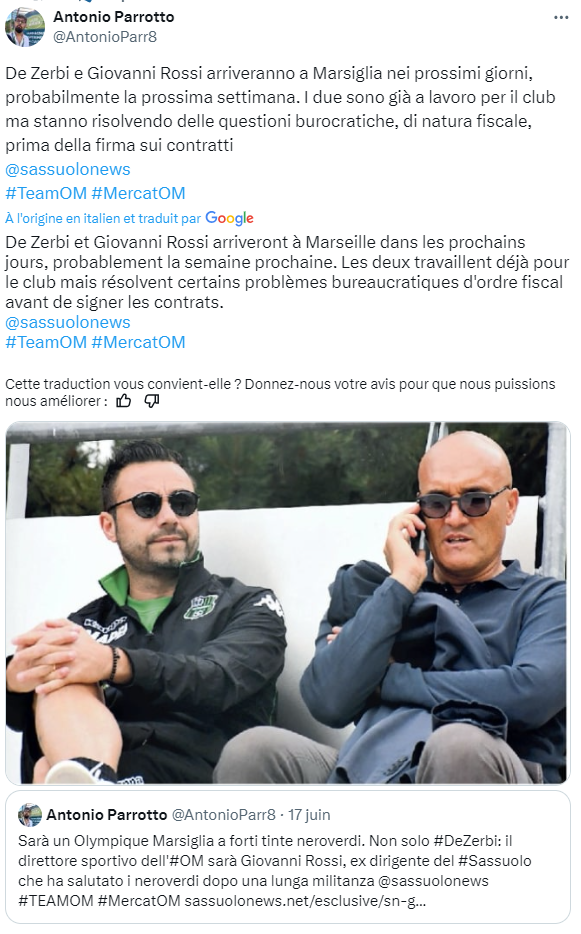The width and height of the screenshot is (581, 934).
Task: Open the quoted tweet from 17 juin
Action: 288,857
